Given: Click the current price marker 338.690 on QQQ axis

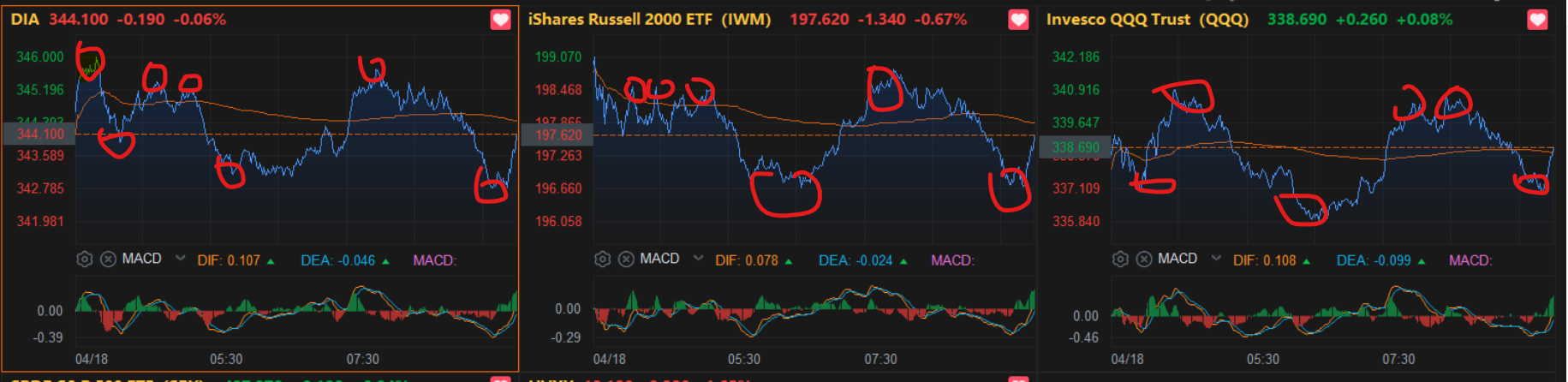Looking at the screenshot, I should click(x=1076, y=147).
